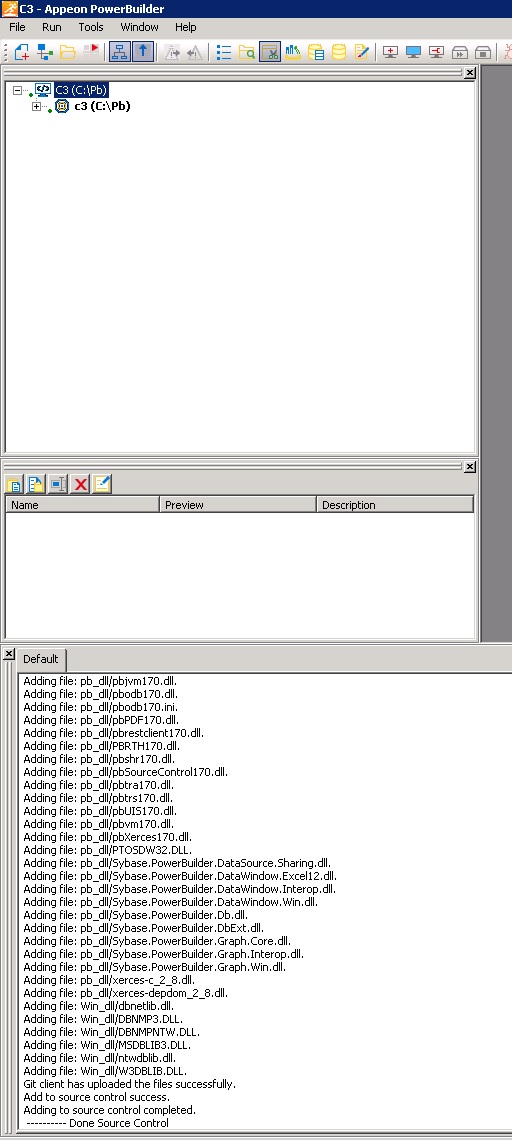This screenshot has width=512, height=1140.
Task: Close the System Tree pane
Action: coord(470,73)
